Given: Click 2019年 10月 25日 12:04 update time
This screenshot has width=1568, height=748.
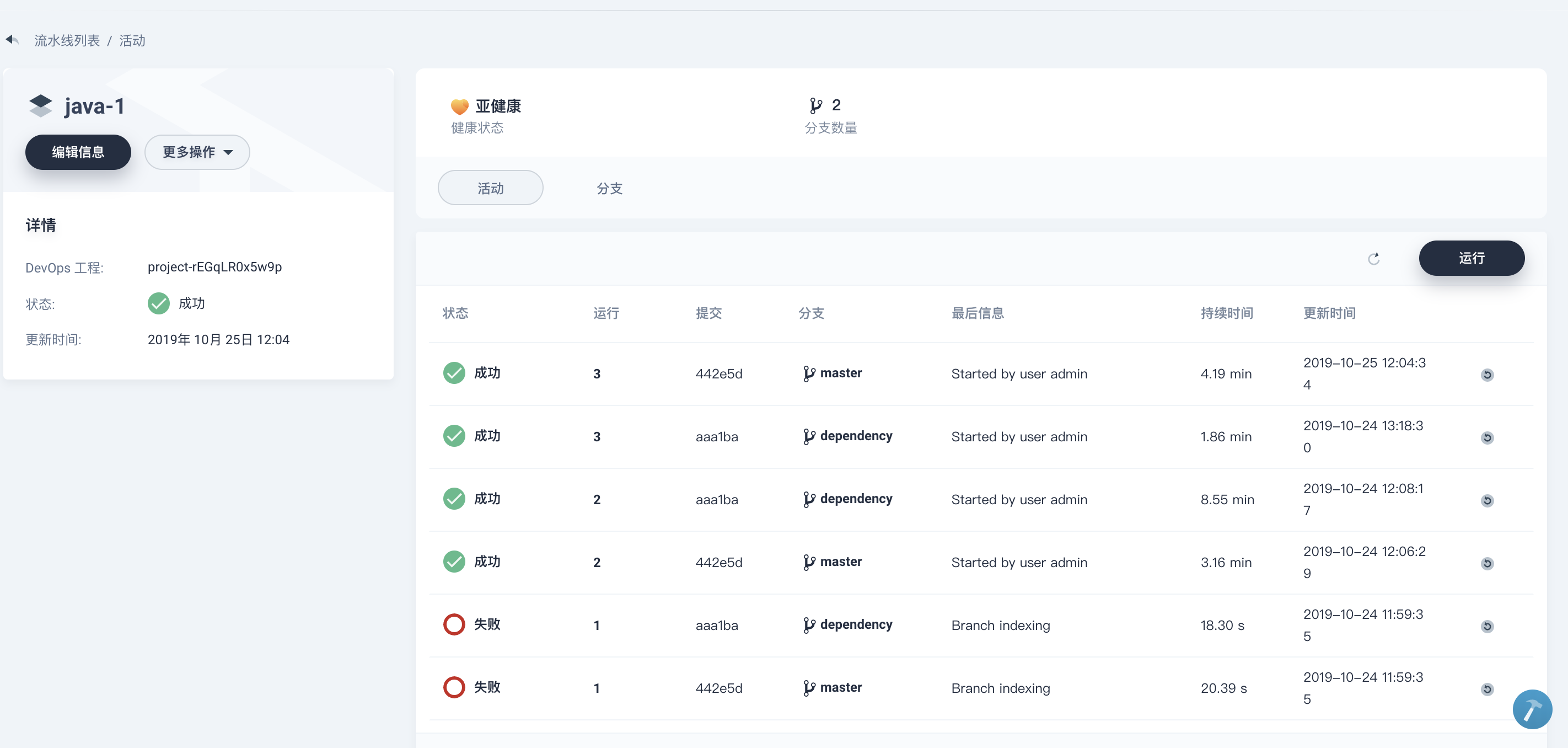Looking at the screenshot, I should click(218, 339).
